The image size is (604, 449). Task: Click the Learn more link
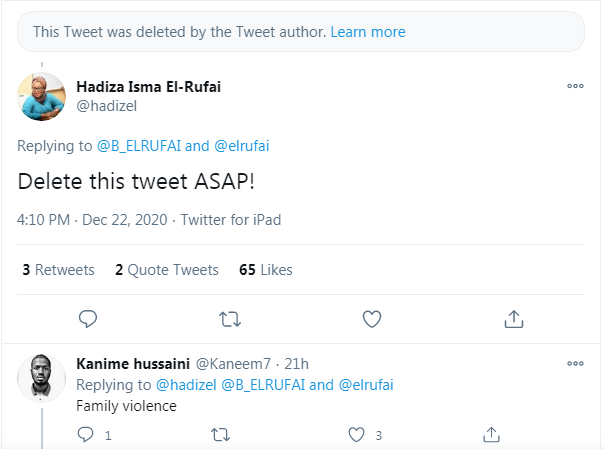(x=368, y=32)
